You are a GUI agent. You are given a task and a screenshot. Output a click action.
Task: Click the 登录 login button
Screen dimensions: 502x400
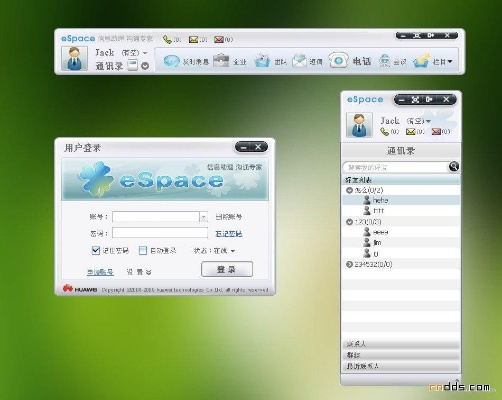(x=227, y=269)
